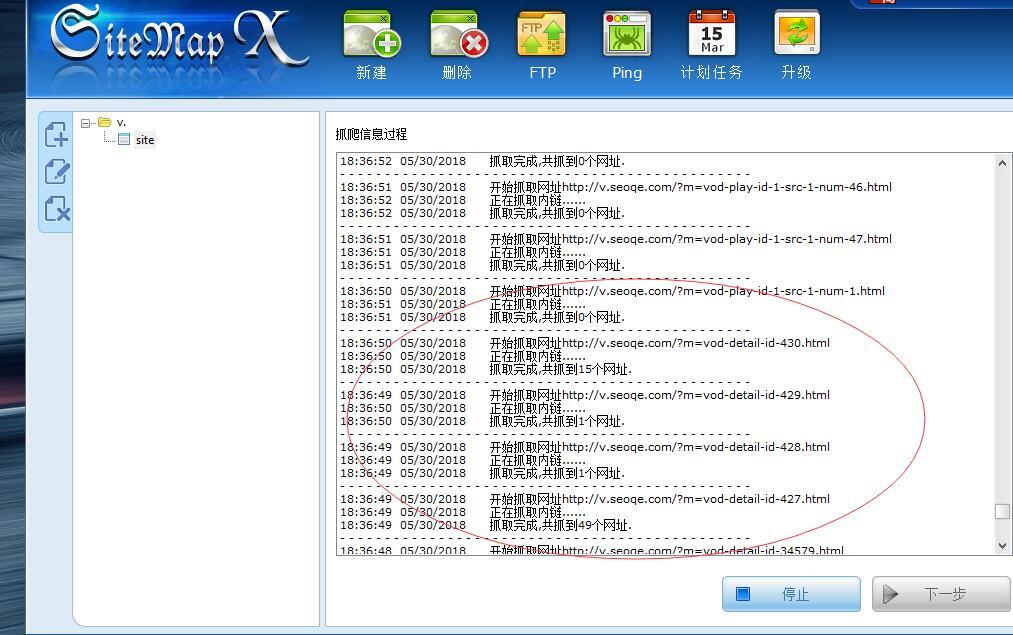The width and height of the screenshot is (1013, 635).
Task: Click the log scrollbar thumb
Action: (x=1002, y=512)
